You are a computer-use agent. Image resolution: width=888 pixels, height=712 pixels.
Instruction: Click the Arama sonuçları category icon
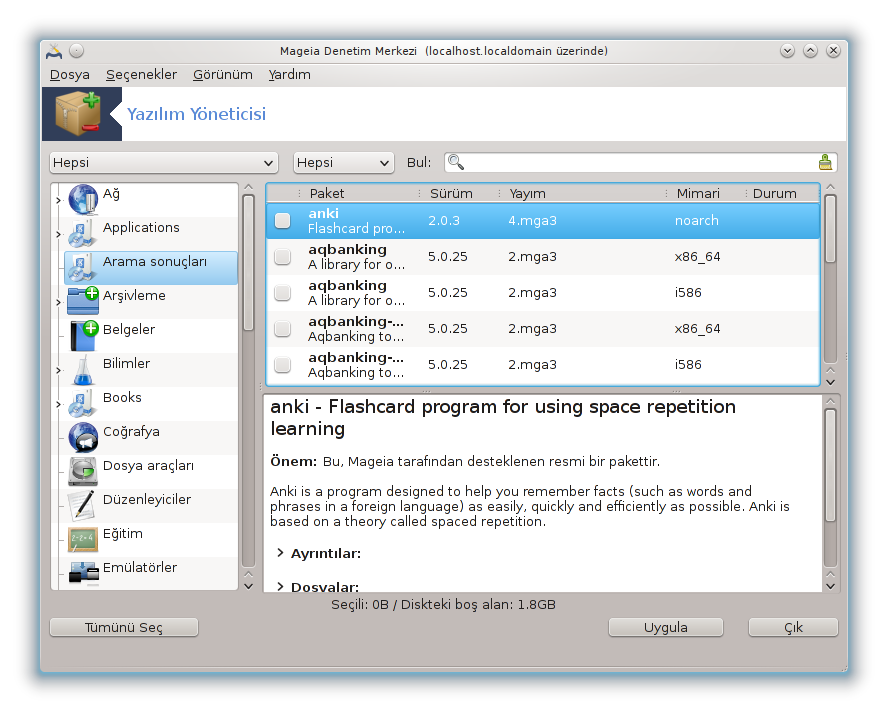tap(83, 267)
